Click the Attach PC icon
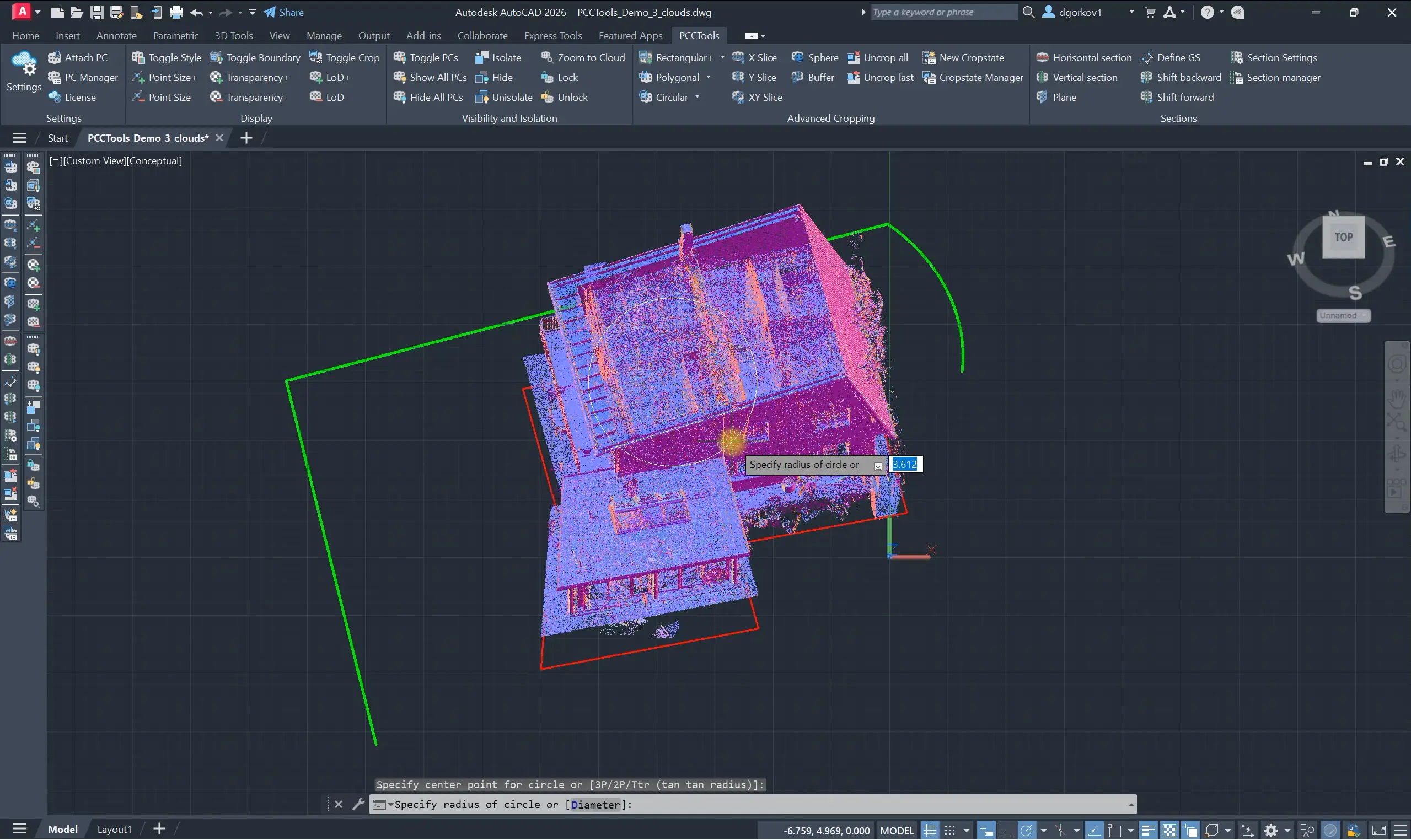The image size is (1411, 840). [x=55, y=57]
